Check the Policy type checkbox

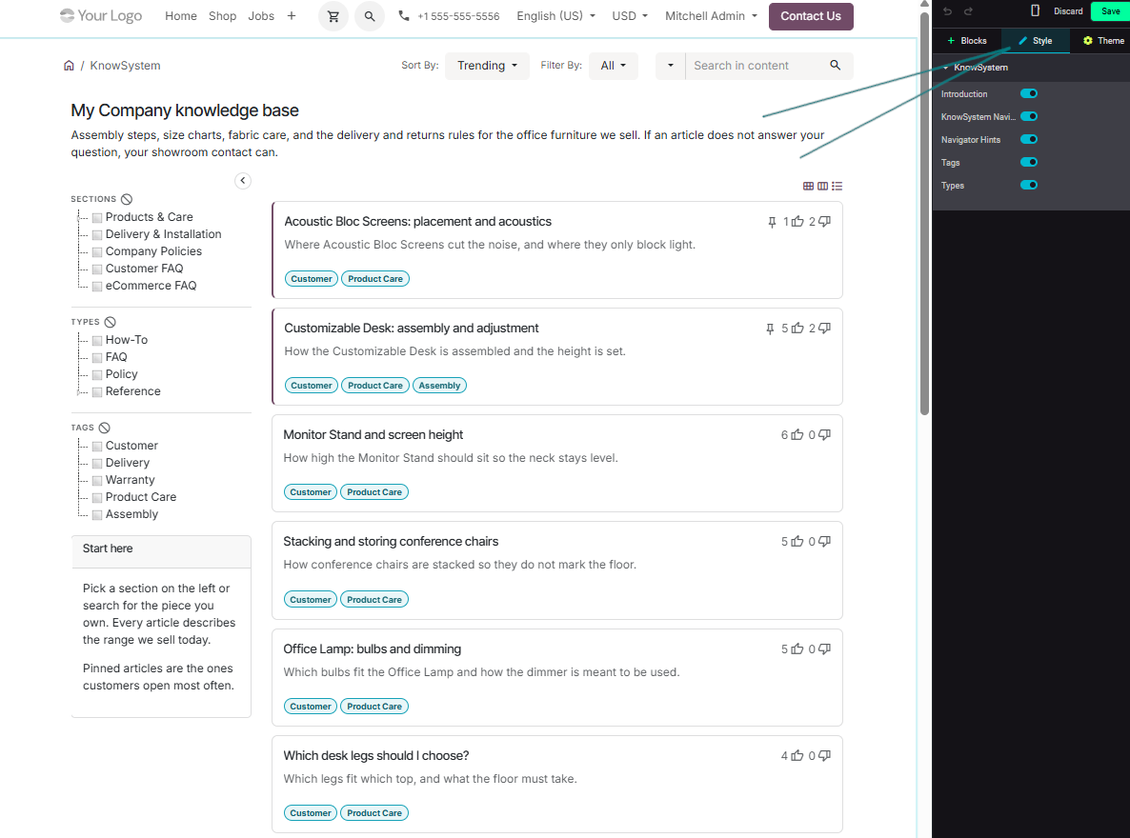[97, 375]
